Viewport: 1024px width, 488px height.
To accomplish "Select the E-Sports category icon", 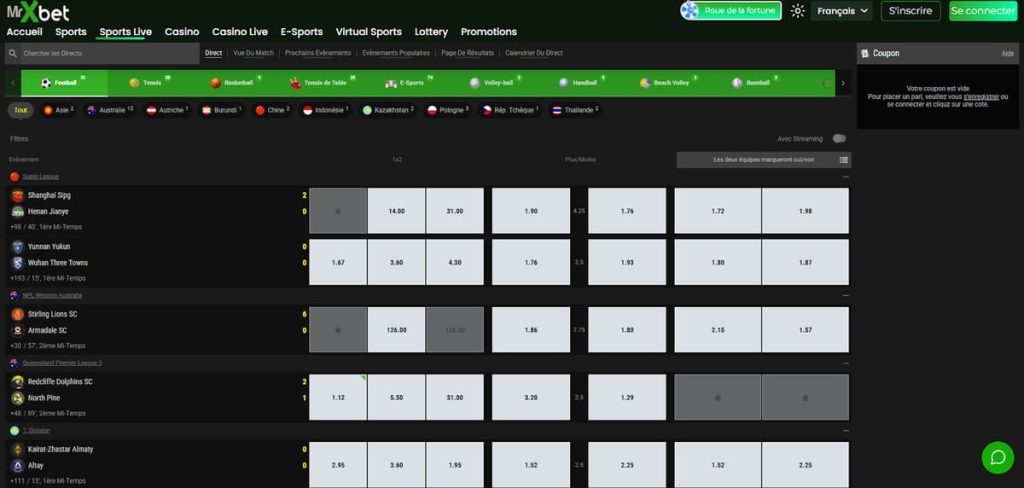I will [x=391, y=83].
